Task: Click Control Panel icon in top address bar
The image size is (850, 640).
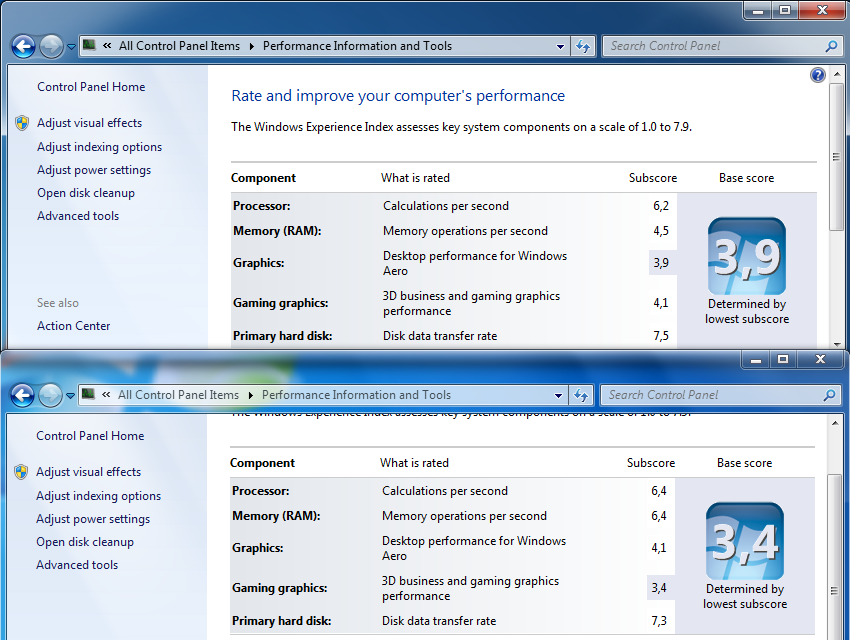Action: 89,45
